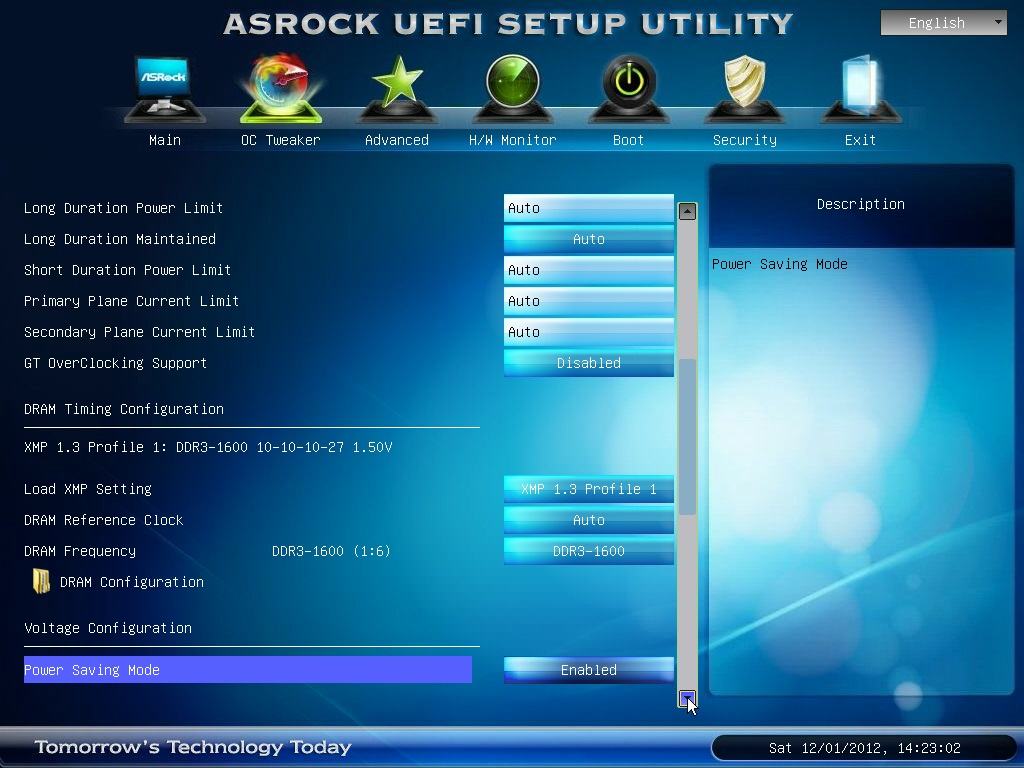Click the ASRock UEFI Setup Utility title

tap(508, 24)
